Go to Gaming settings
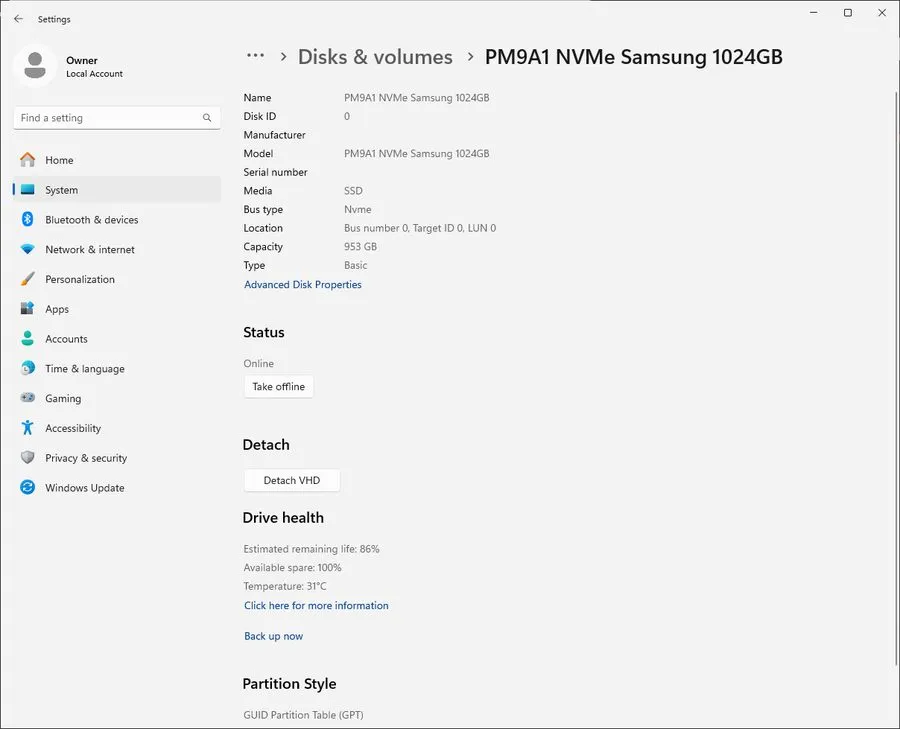The width and height of the screenshot is (900, 729). 117,398
